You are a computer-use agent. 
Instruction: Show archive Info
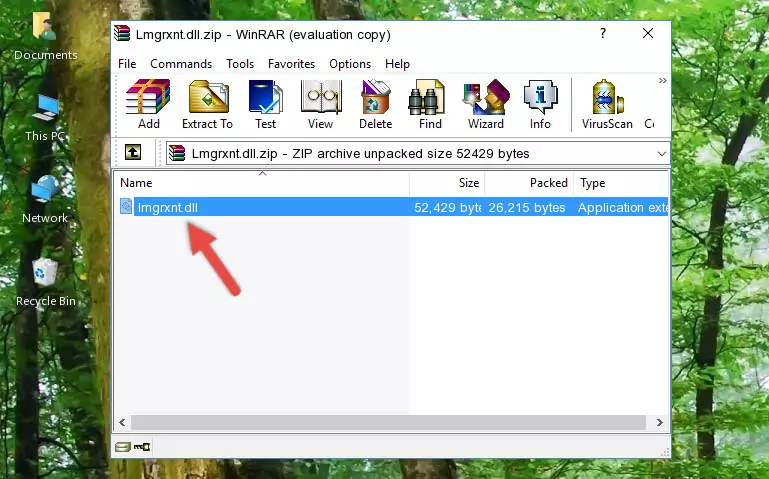pos(540,104)
